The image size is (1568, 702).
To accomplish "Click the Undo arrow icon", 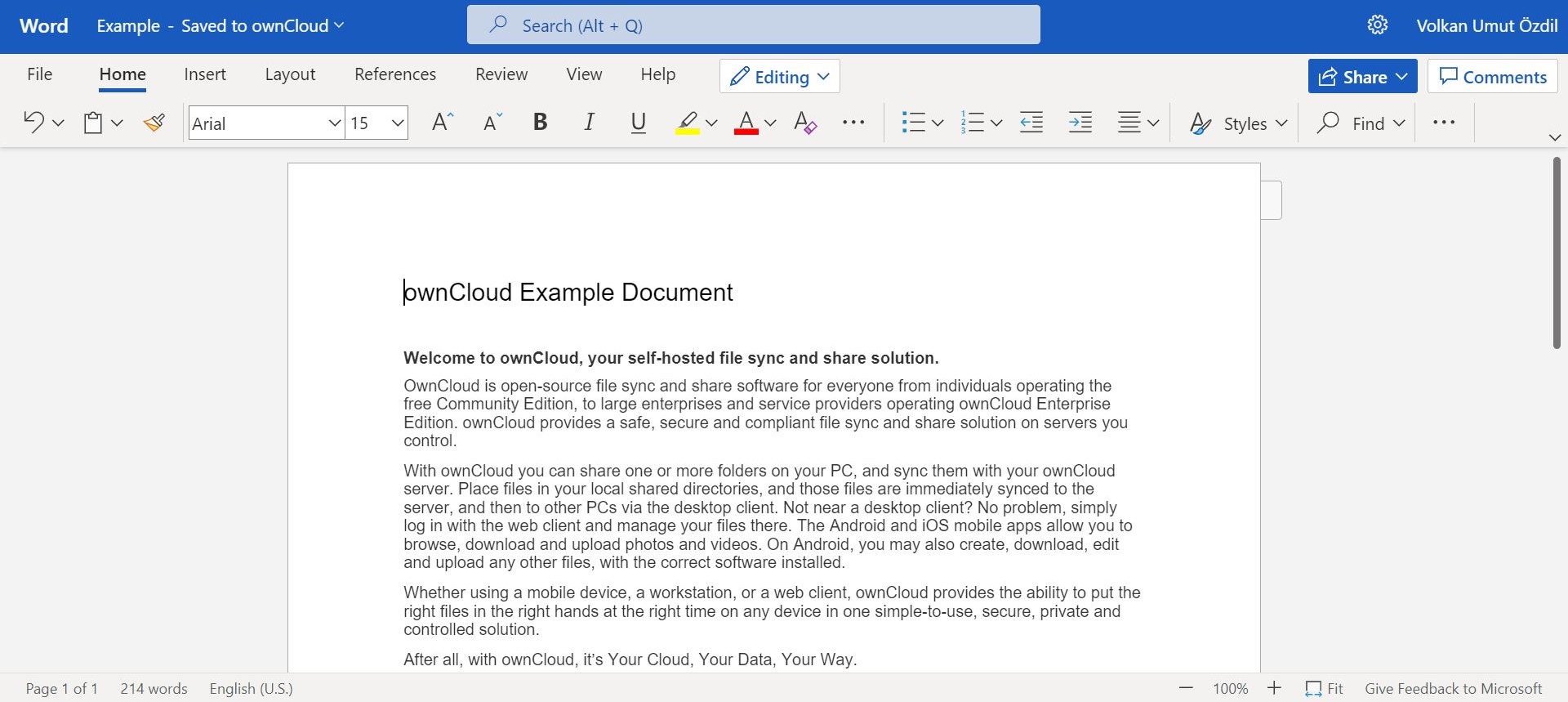I will [33, 123].
